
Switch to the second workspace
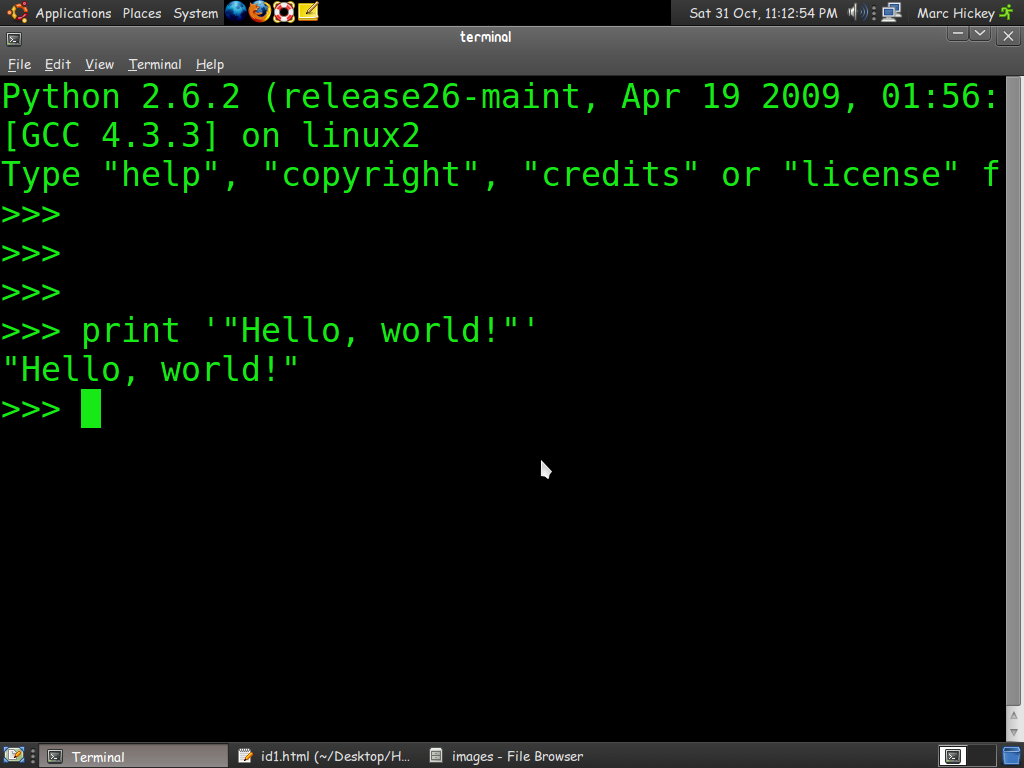tap(982, 756)
